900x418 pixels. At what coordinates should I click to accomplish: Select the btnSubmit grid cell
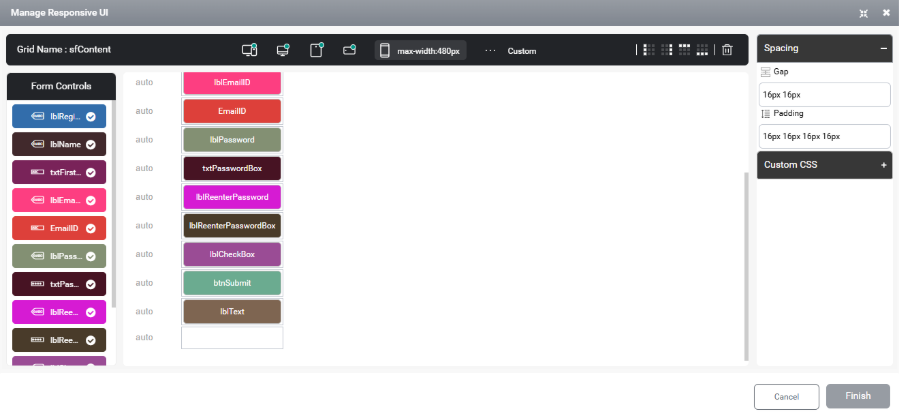232,283
